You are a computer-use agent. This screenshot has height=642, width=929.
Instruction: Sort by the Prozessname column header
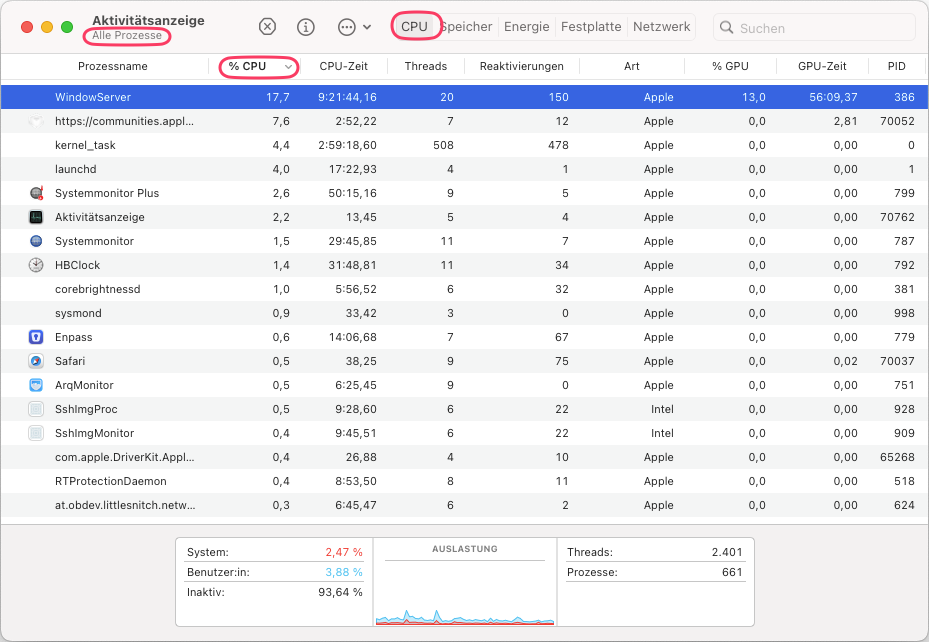point(113,66)
